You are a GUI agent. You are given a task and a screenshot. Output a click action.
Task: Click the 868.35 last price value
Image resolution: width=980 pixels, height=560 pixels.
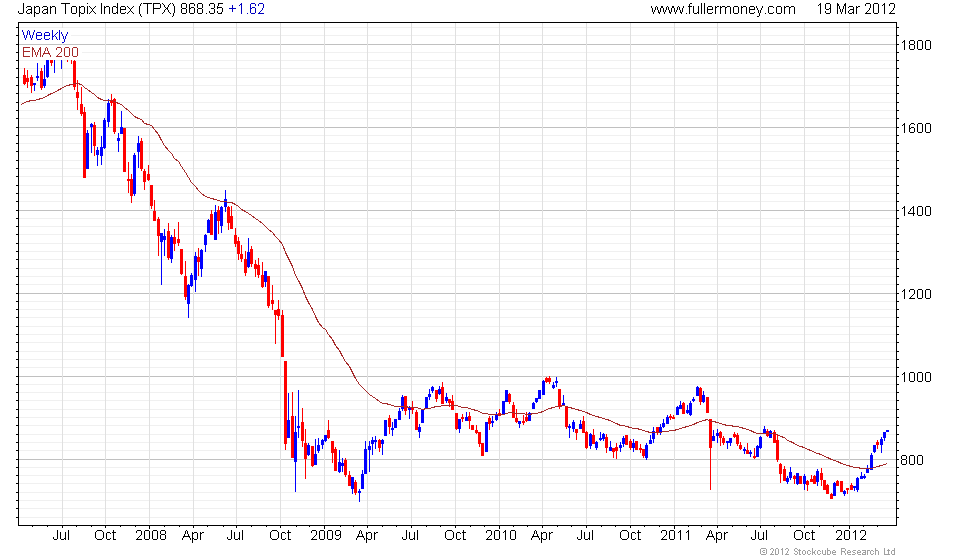(202, 9)
